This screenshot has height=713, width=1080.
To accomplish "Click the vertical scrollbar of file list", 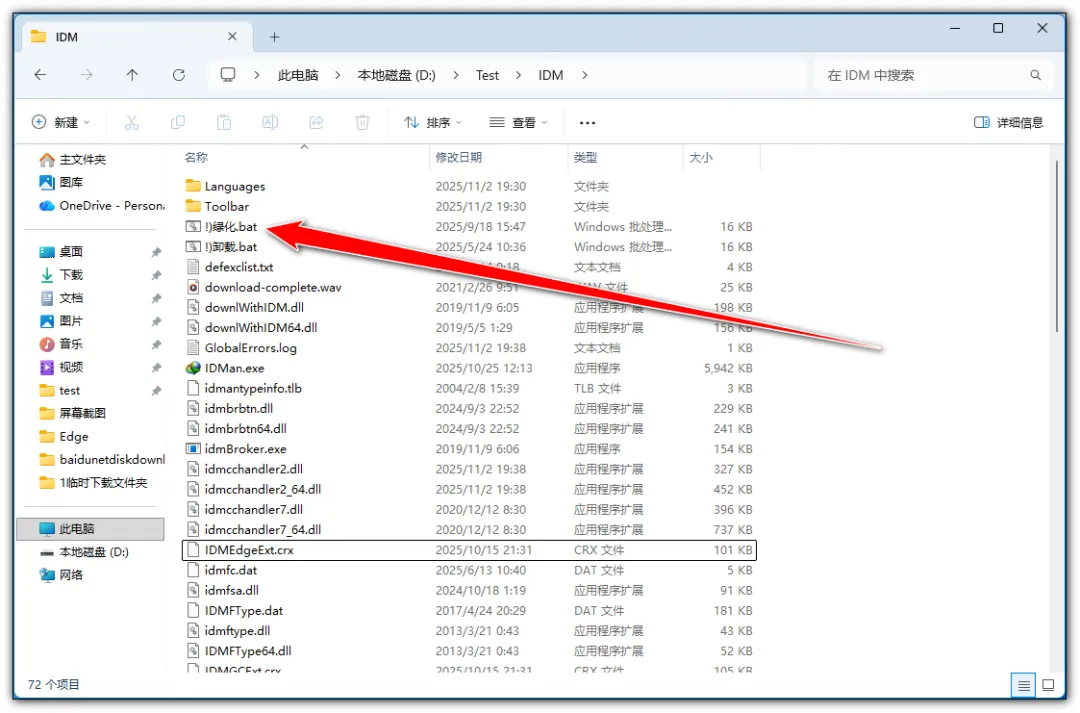I will point(1057,246).
